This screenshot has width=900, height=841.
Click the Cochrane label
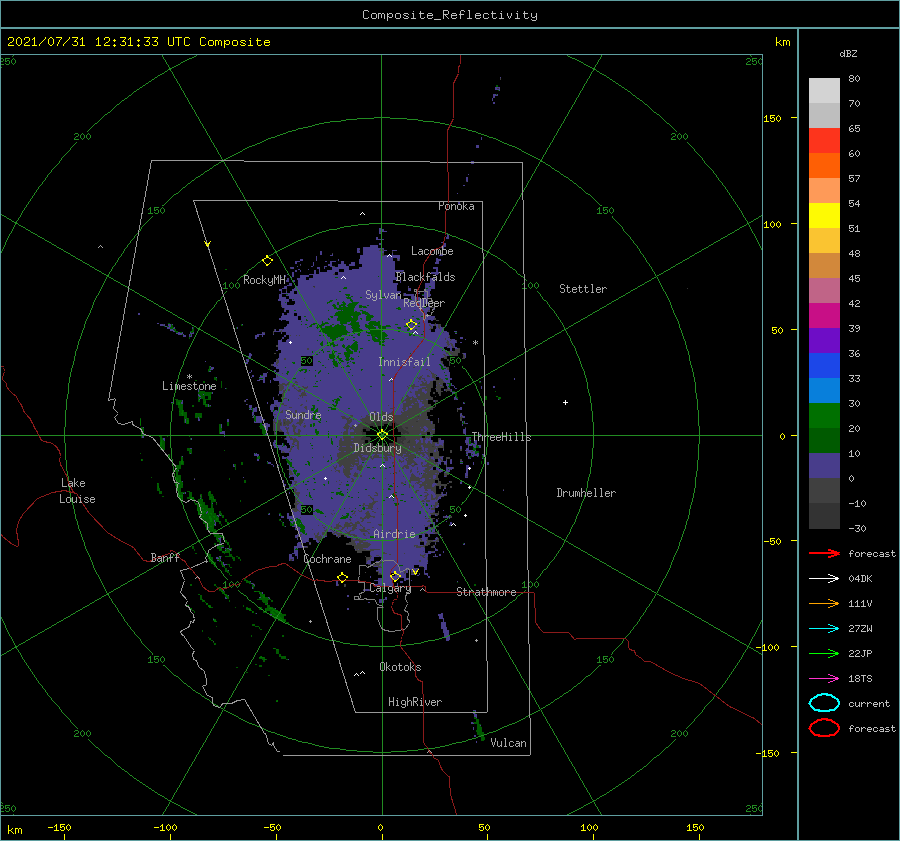(x=327, y=559)
